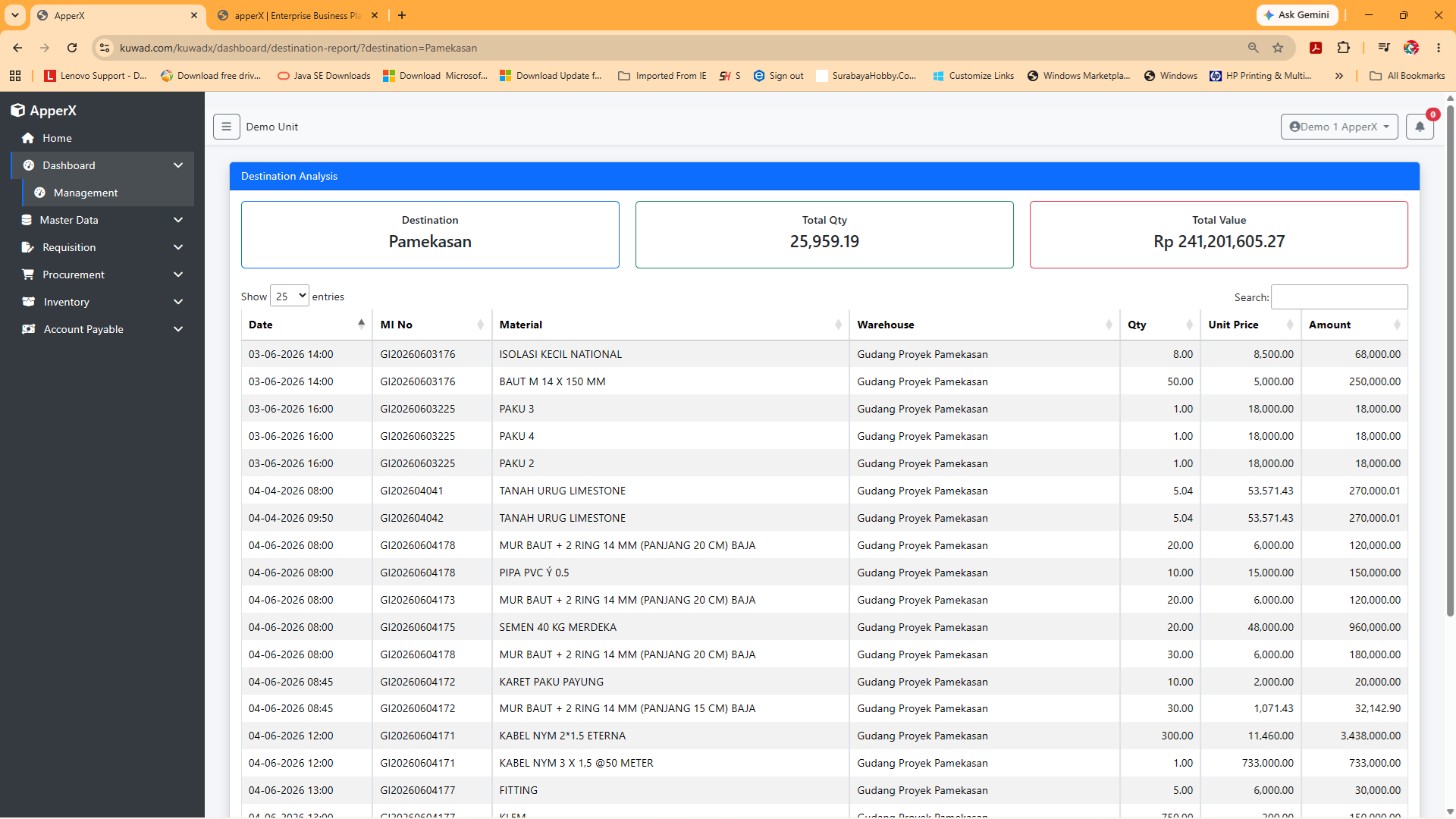This screenshot has width=1456, height=819.
Task: Open Windows Marketplace bookmark
Action: (1078, 76)
